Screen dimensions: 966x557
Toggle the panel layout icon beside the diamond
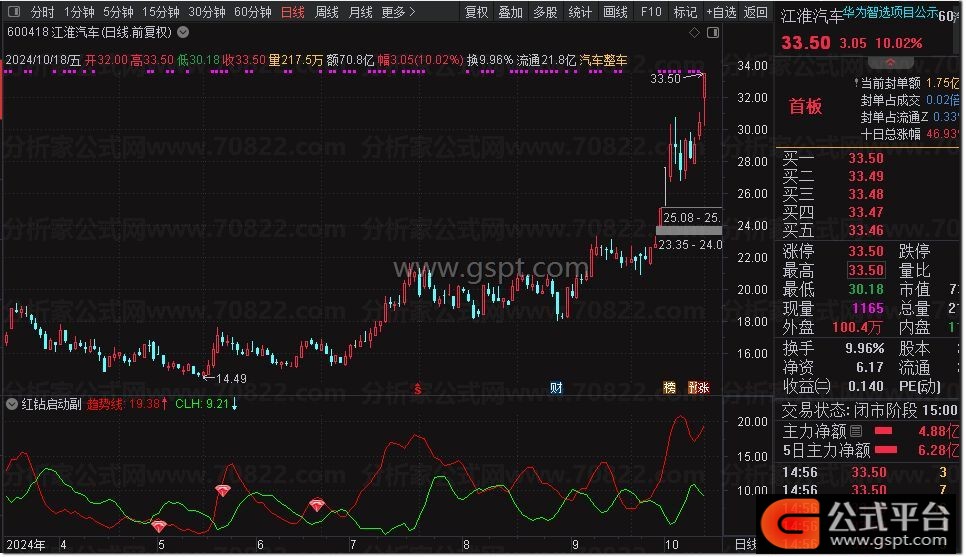click(713, 33)
